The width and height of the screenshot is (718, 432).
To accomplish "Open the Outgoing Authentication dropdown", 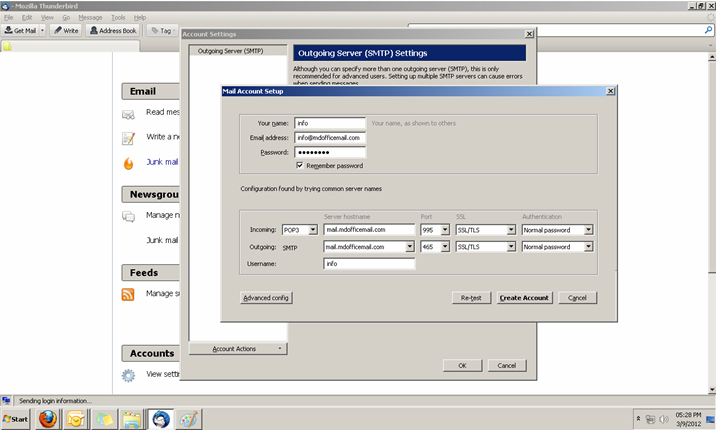I will coord(558,246).
